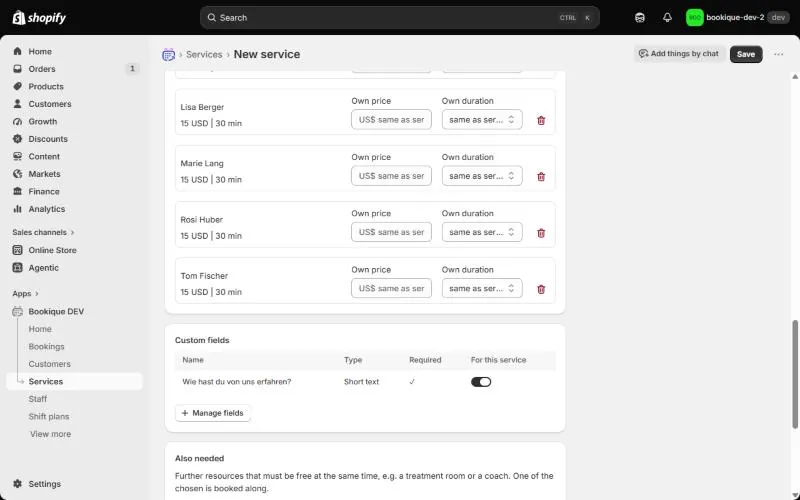Focus Rosi Huber's Own price field
The image size is (800, 500).
391,232
